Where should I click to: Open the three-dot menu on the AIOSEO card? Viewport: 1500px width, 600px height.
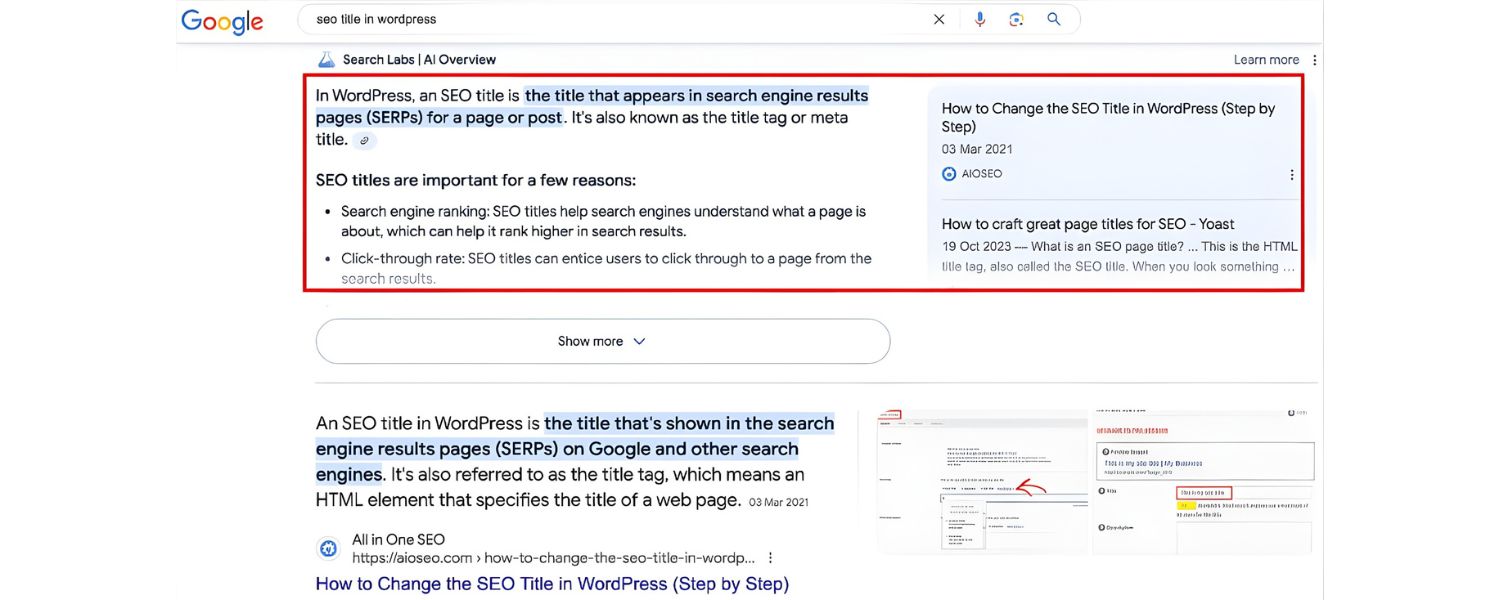1292,173
